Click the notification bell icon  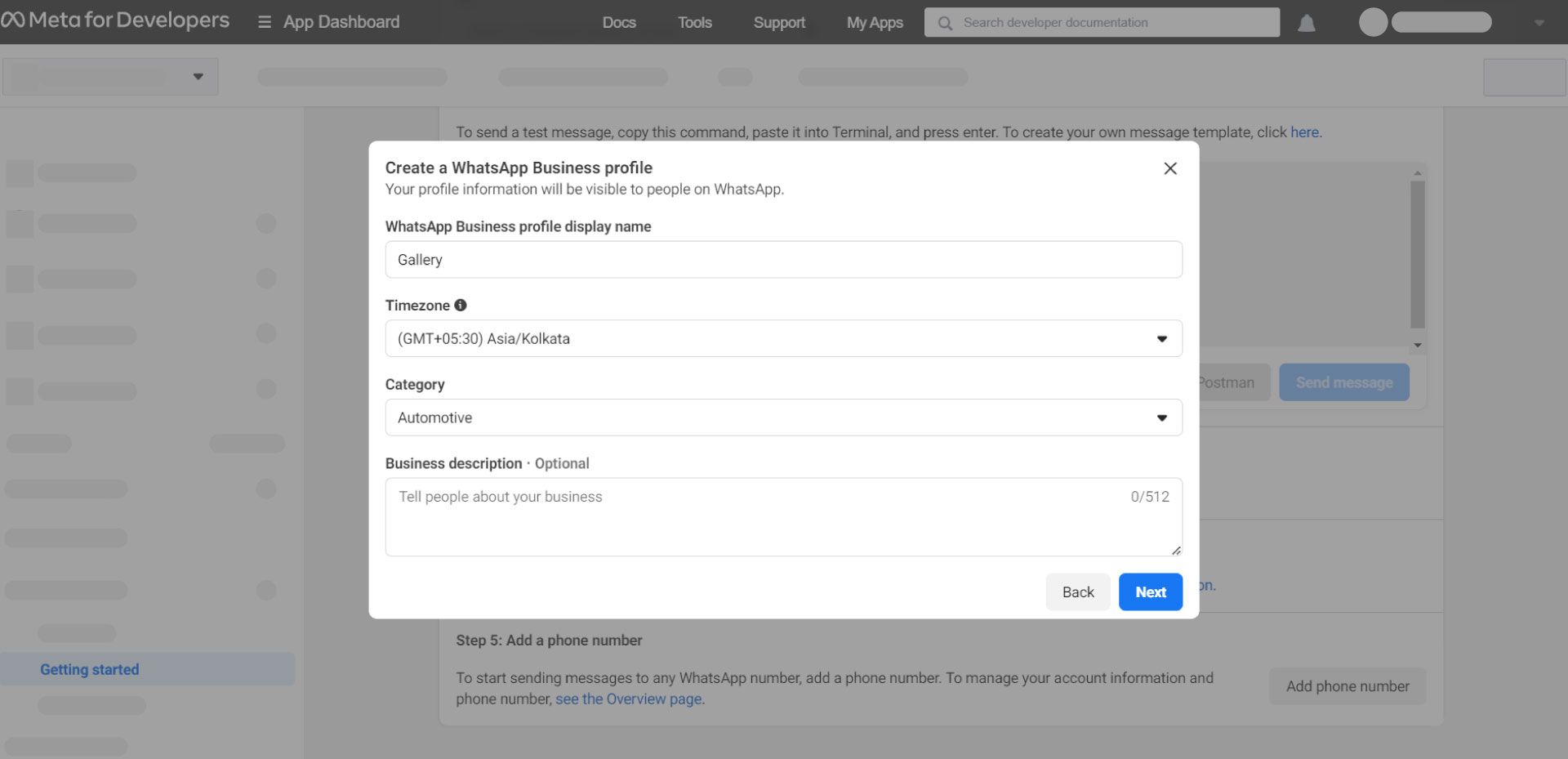(1307, 24)
